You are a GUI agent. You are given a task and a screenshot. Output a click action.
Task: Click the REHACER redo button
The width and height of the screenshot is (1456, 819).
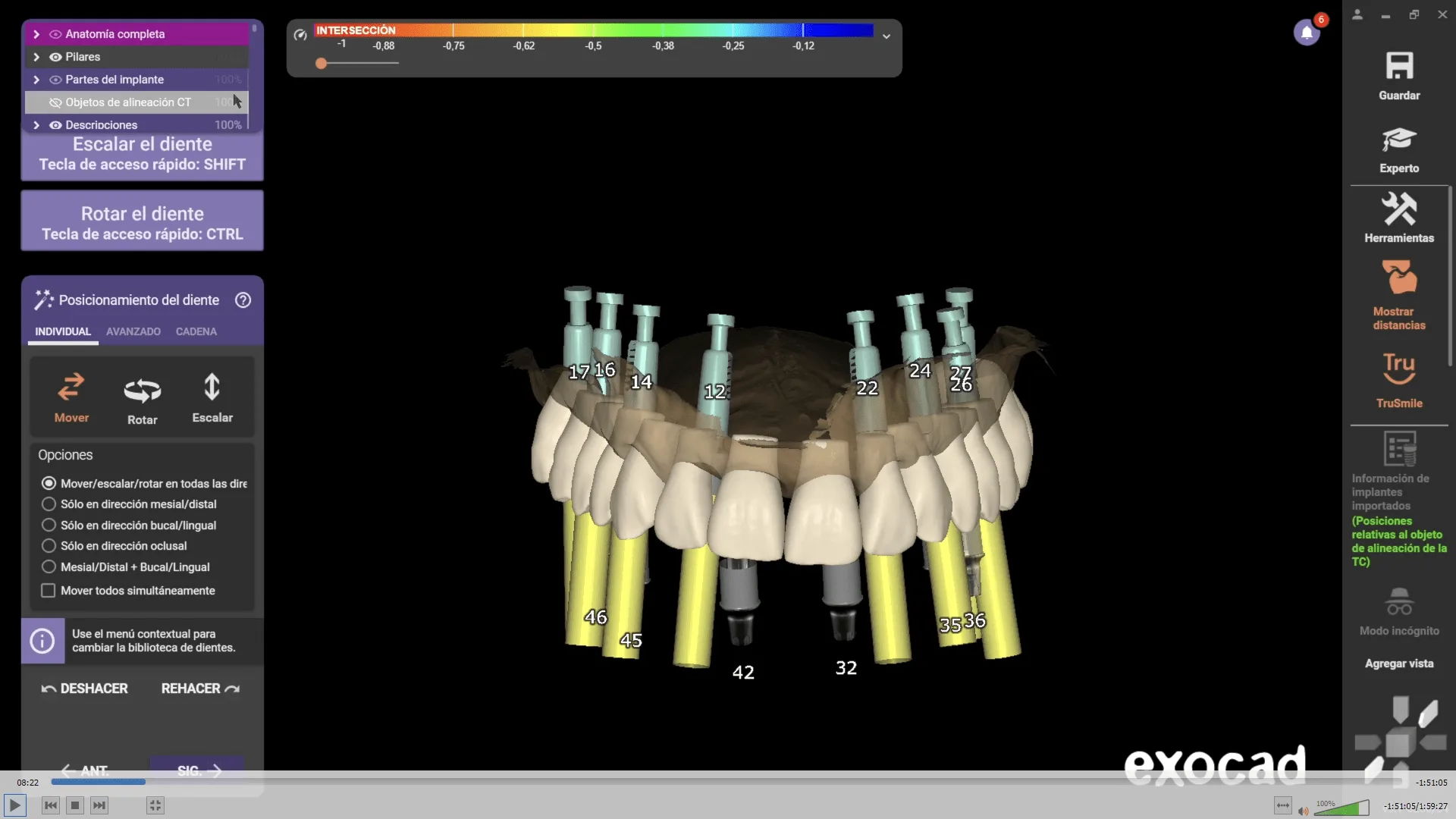tap(201, 689)
